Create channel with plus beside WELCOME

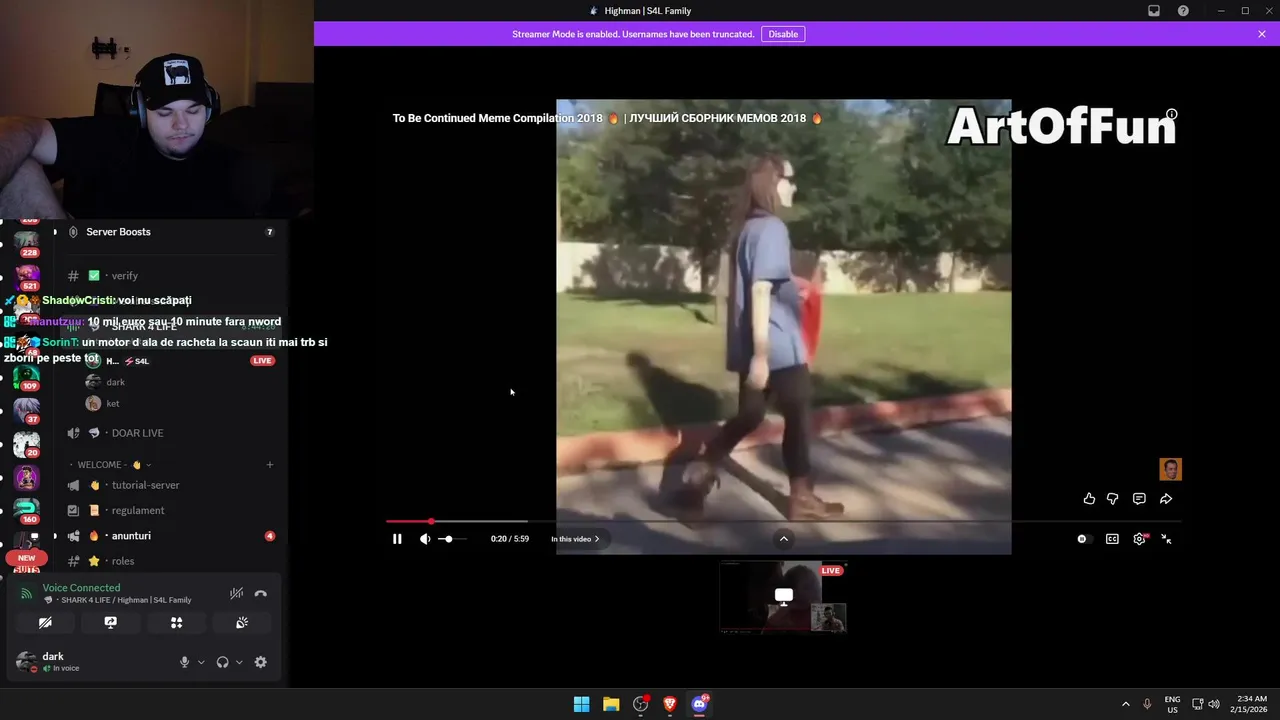pyautogui.click(x=270, y=465)
